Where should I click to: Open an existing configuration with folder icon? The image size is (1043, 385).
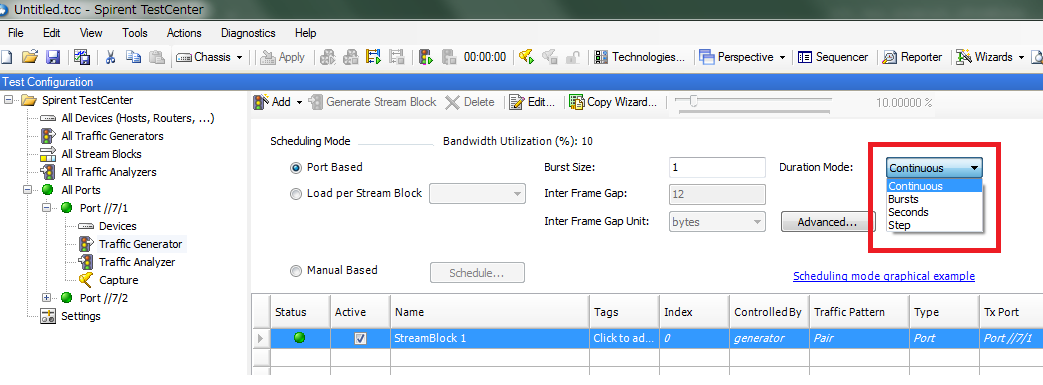point(29,57)
